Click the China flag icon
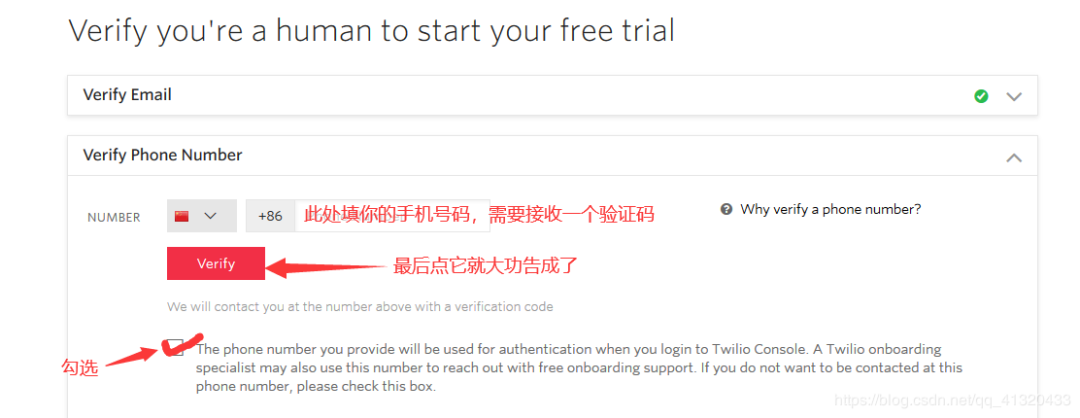The image size is (1080, 418). click(182, 216)
